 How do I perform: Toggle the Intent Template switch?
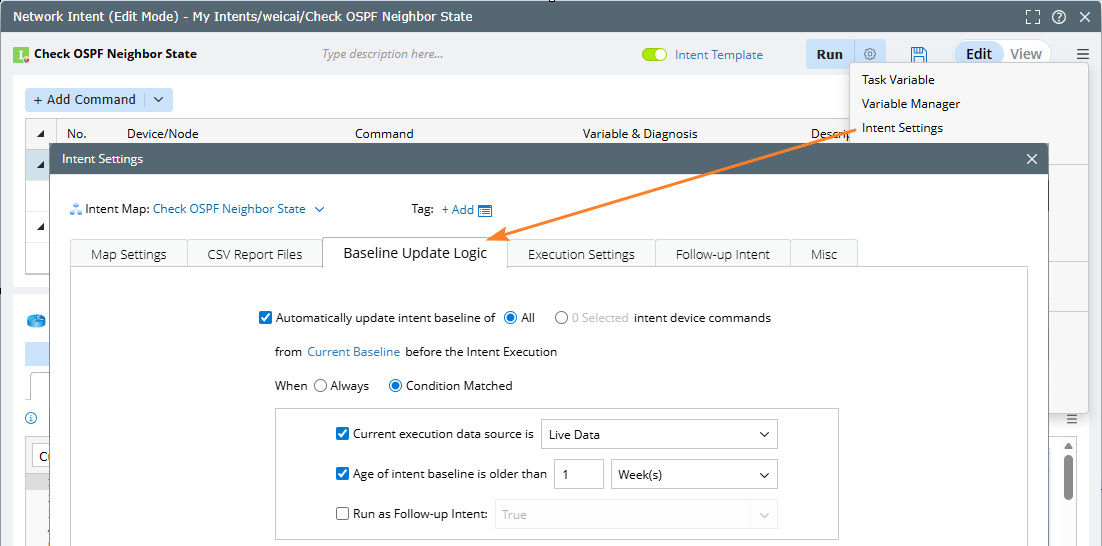[655, 55]
